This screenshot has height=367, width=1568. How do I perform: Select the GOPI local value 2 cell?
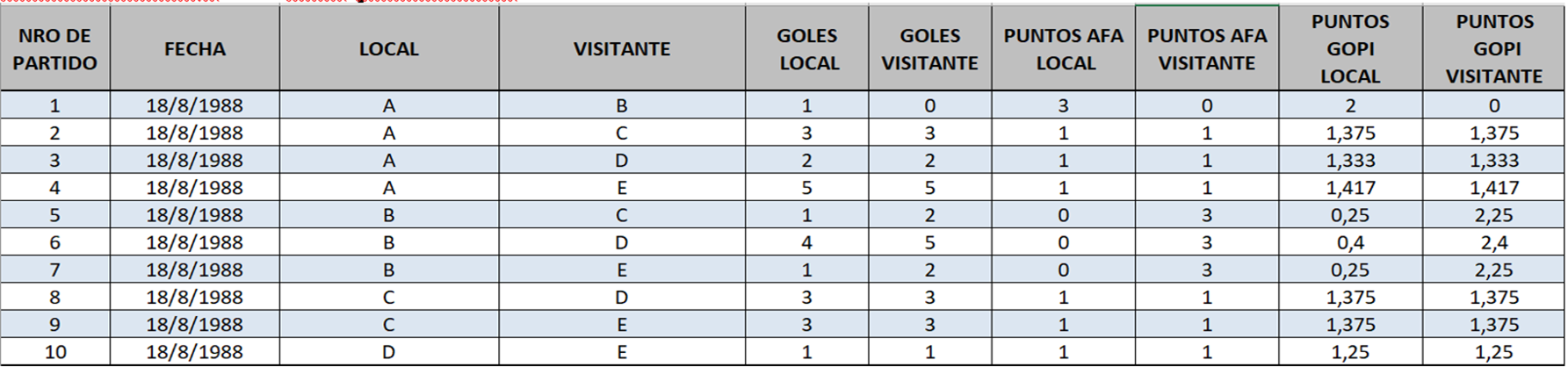click(x=1351, y=105)
